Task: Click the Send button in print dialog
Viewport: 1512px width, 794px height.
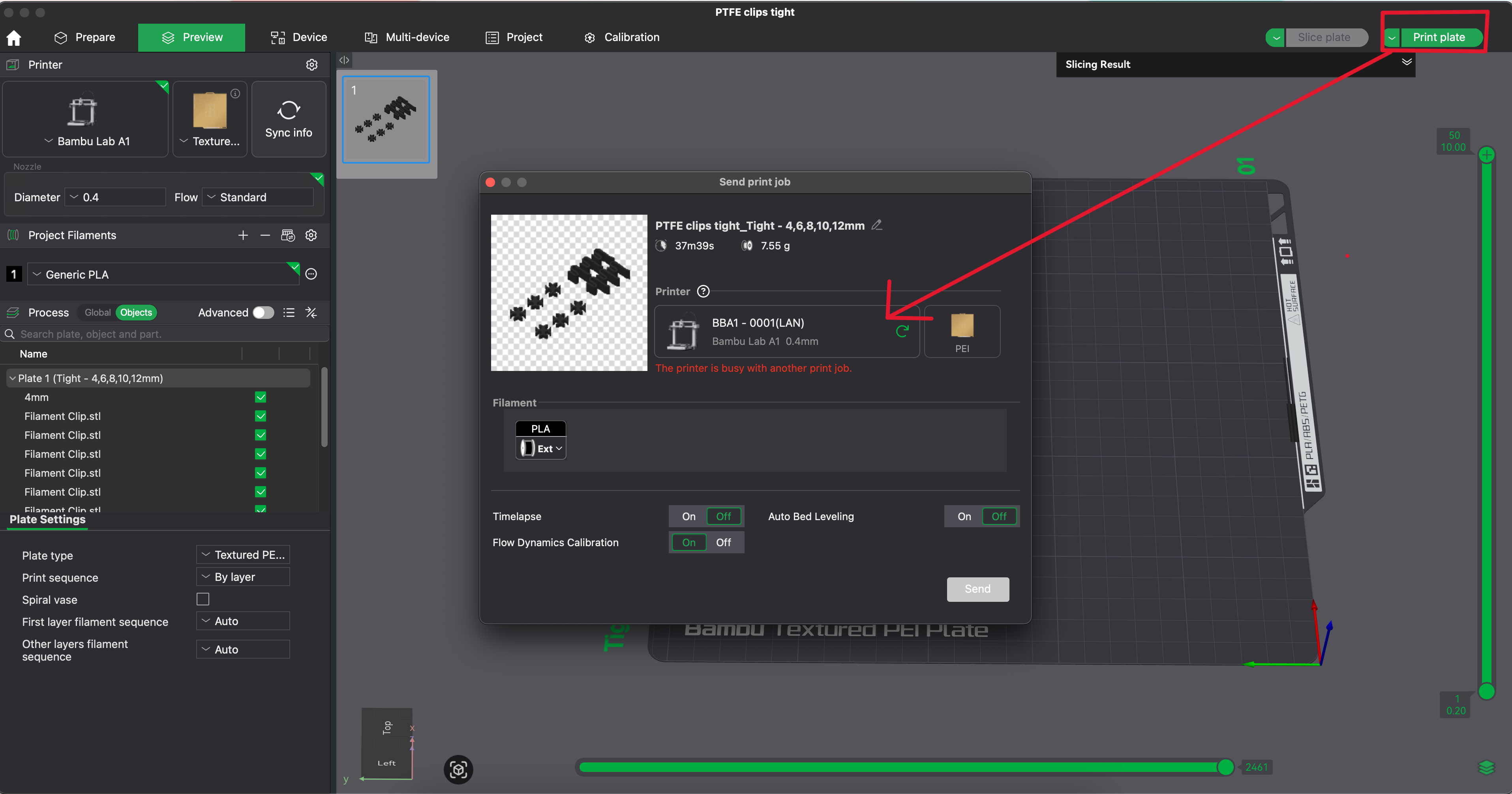Action: 977,589
